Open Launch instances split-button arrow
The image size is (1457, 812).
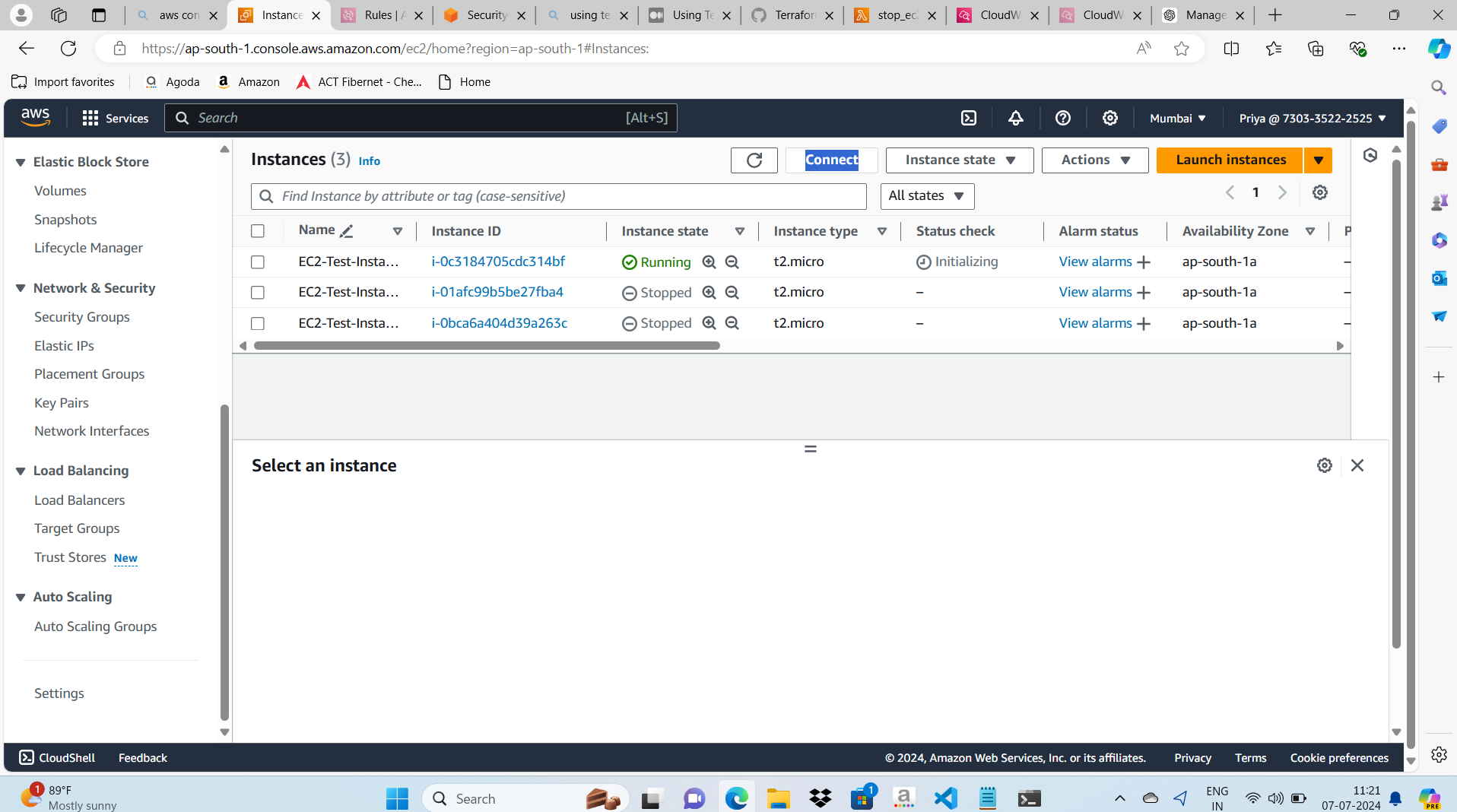(x=1319, y=160)
